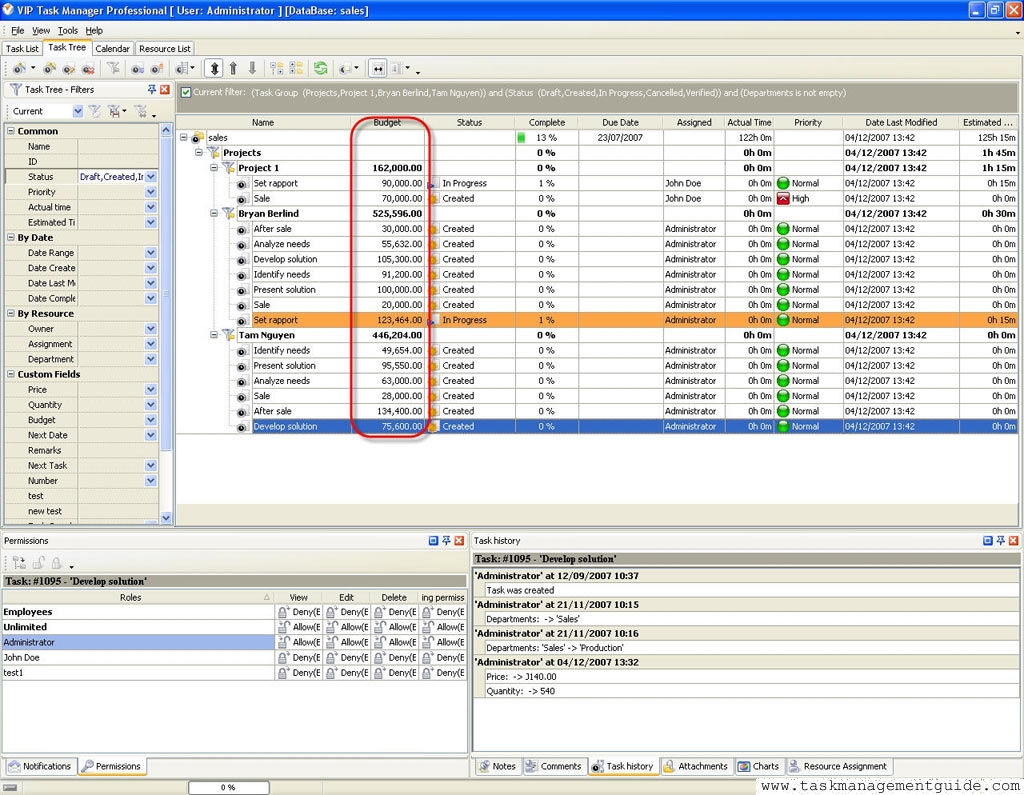Open the Date Range filter dropdown
This screenshot has height=795, width=1024.
pyautogui.click(x=151, y=253)
